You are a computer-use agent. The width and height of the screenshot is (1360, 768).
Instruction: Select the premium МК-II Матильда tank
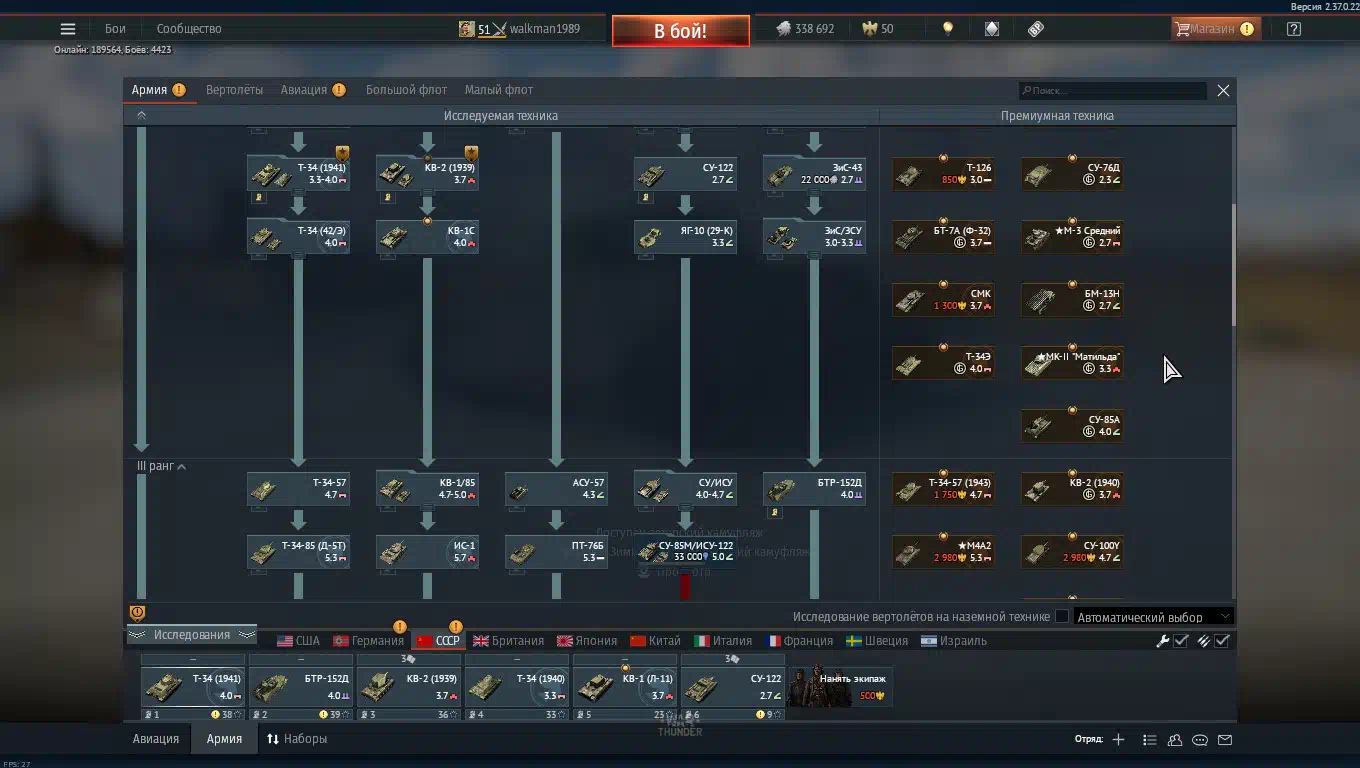tap(1072, 362)
